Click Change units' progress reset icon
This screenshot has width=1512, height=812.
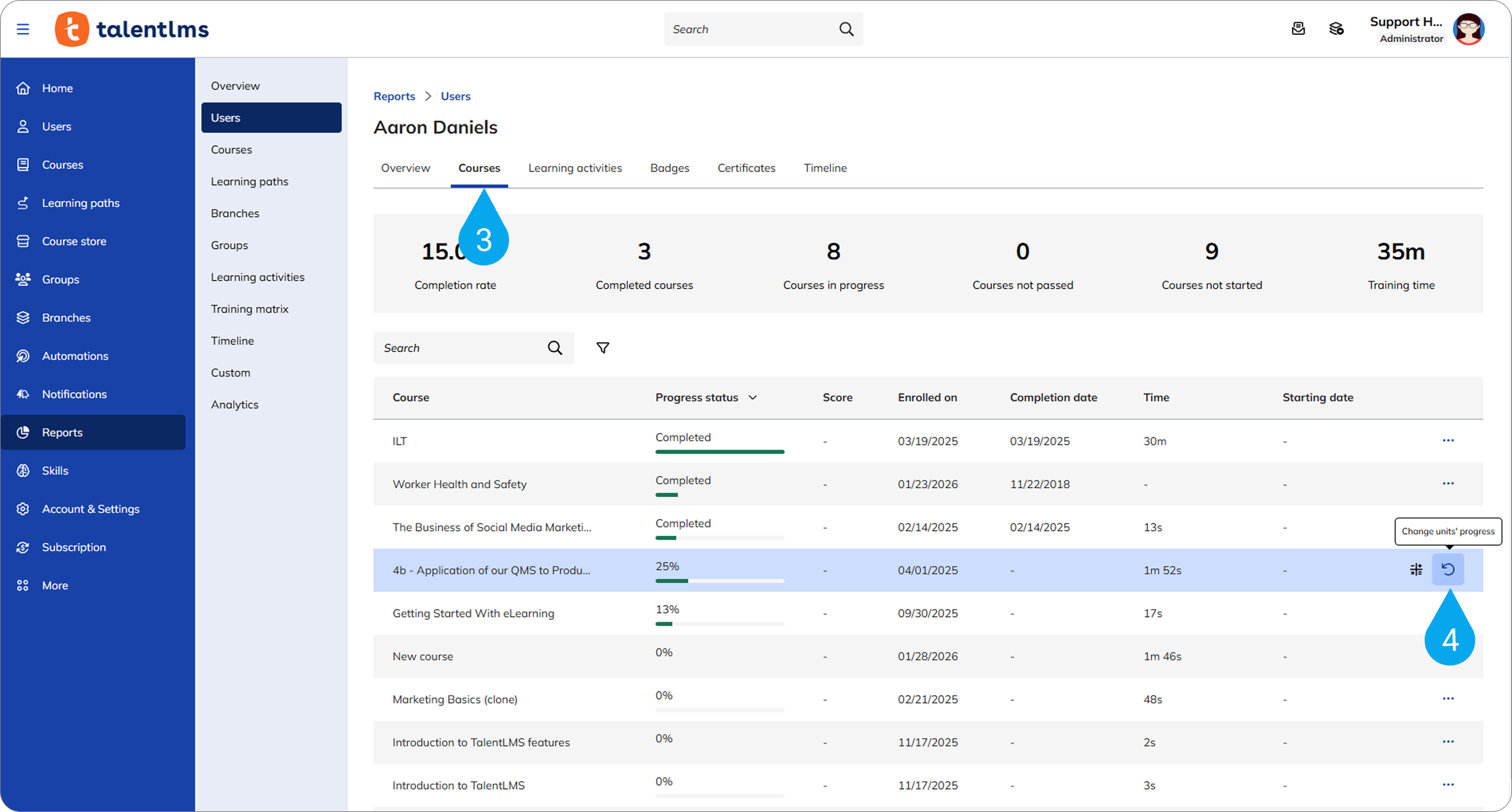pyautogui.click(x=1448, y=570)
